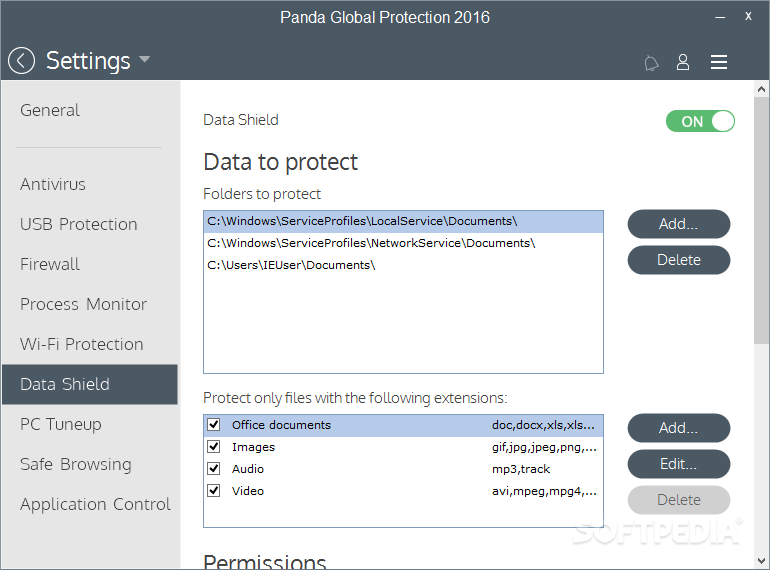Open the user account icon
The width and height of the screenshot is (770, 570).
pyautogui.click(x=683, y=62)
